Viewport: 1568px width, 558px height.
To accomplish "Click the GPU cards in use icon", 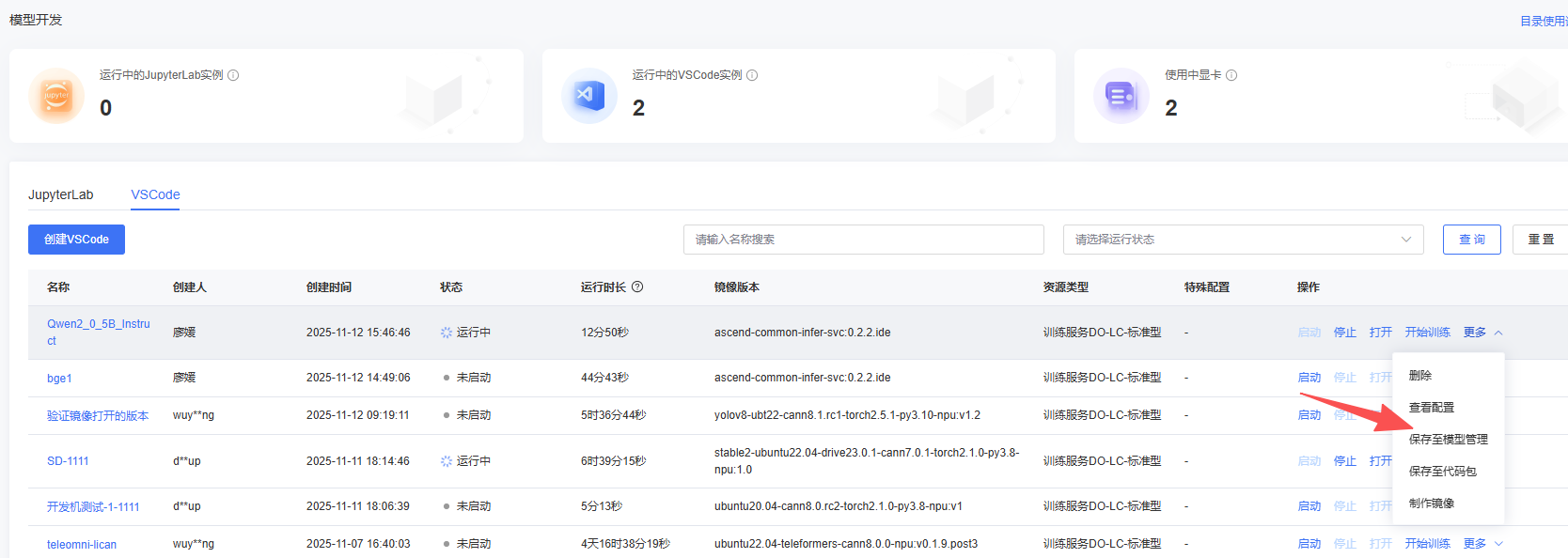I will click(x=1121, y=96).
